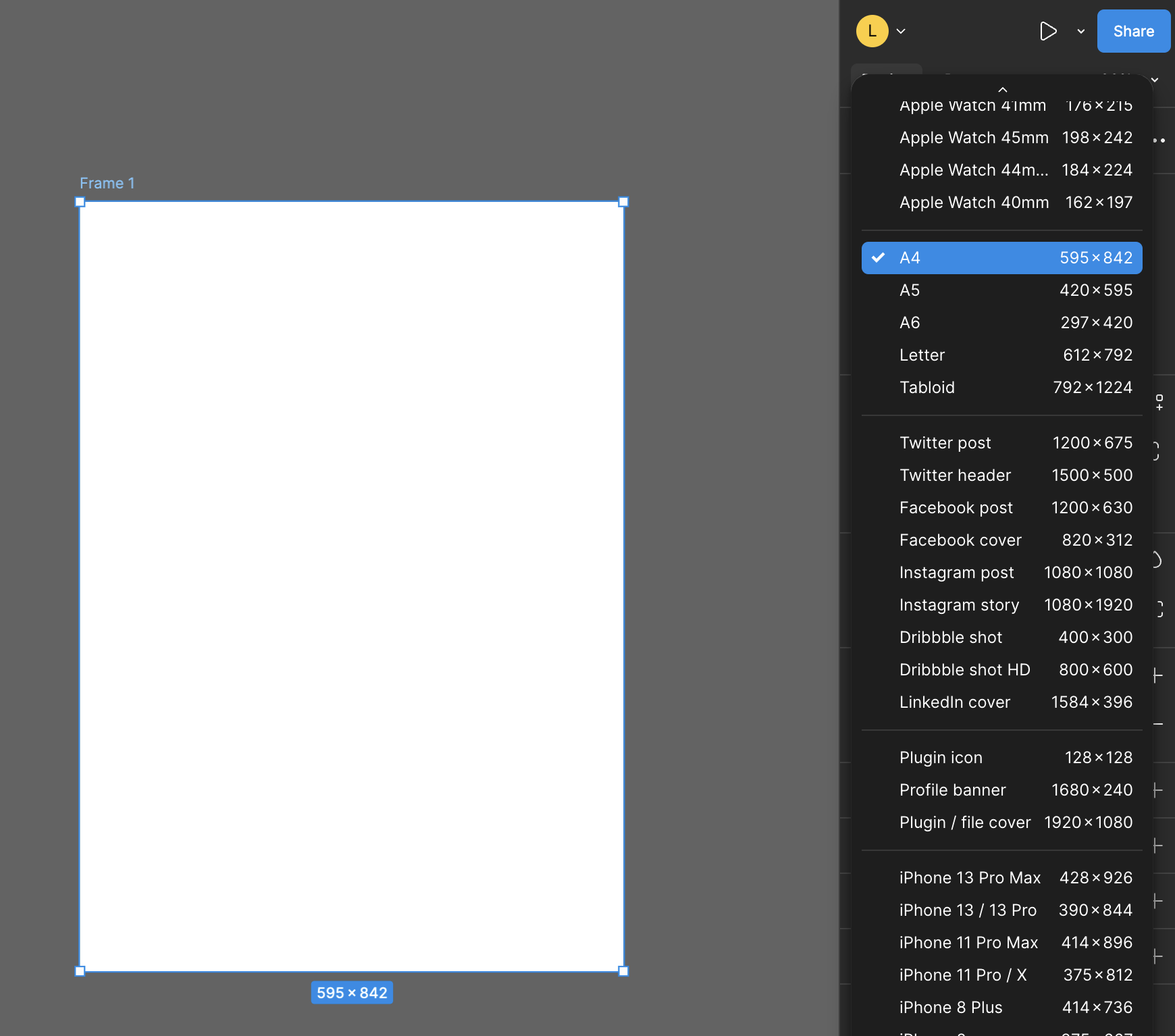
Task: Select Profile banner preset
Action: (x=1002, y=790)
